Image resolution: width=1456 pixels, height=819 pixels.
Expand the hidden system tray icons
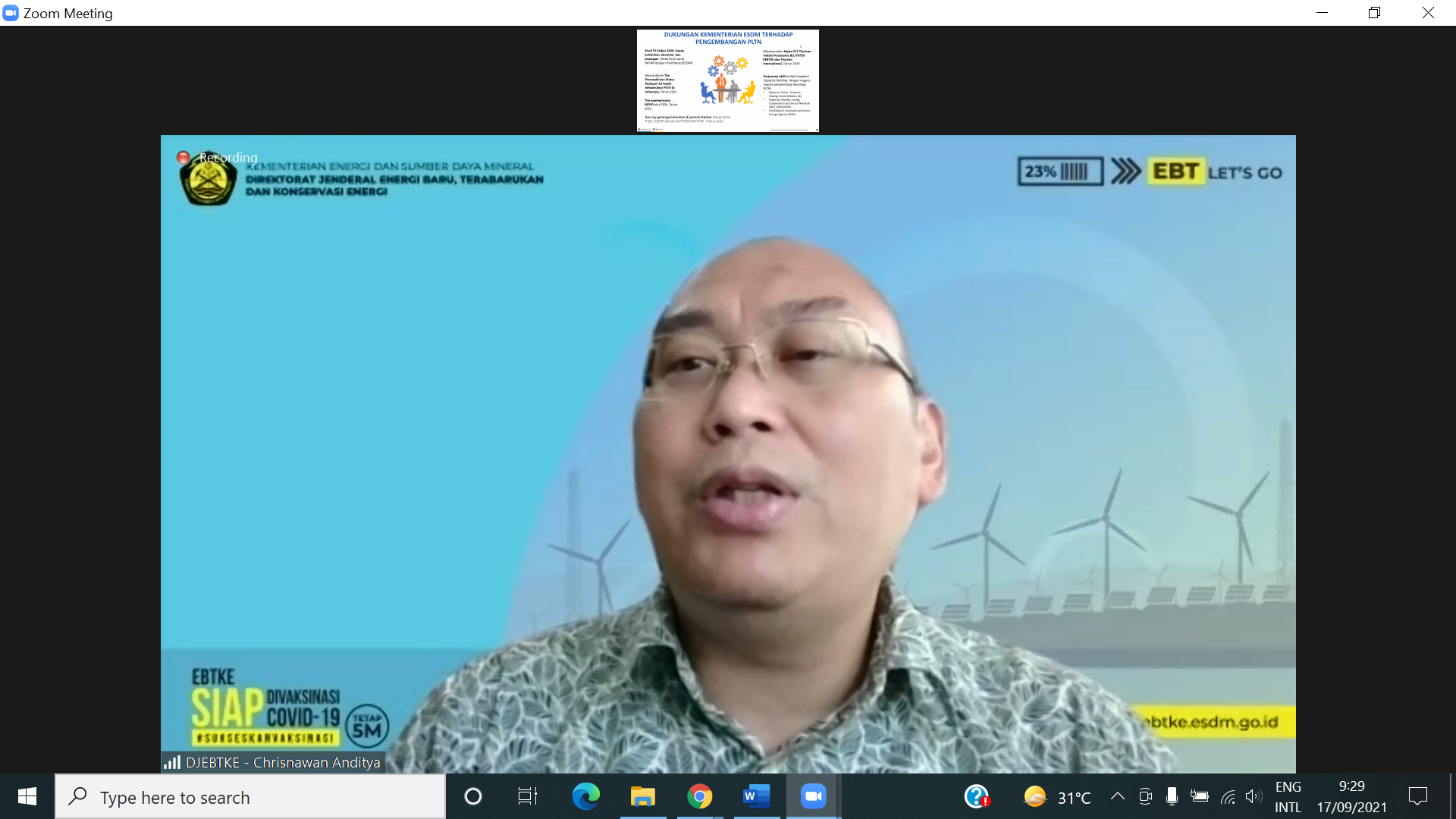coord(1118,796)
